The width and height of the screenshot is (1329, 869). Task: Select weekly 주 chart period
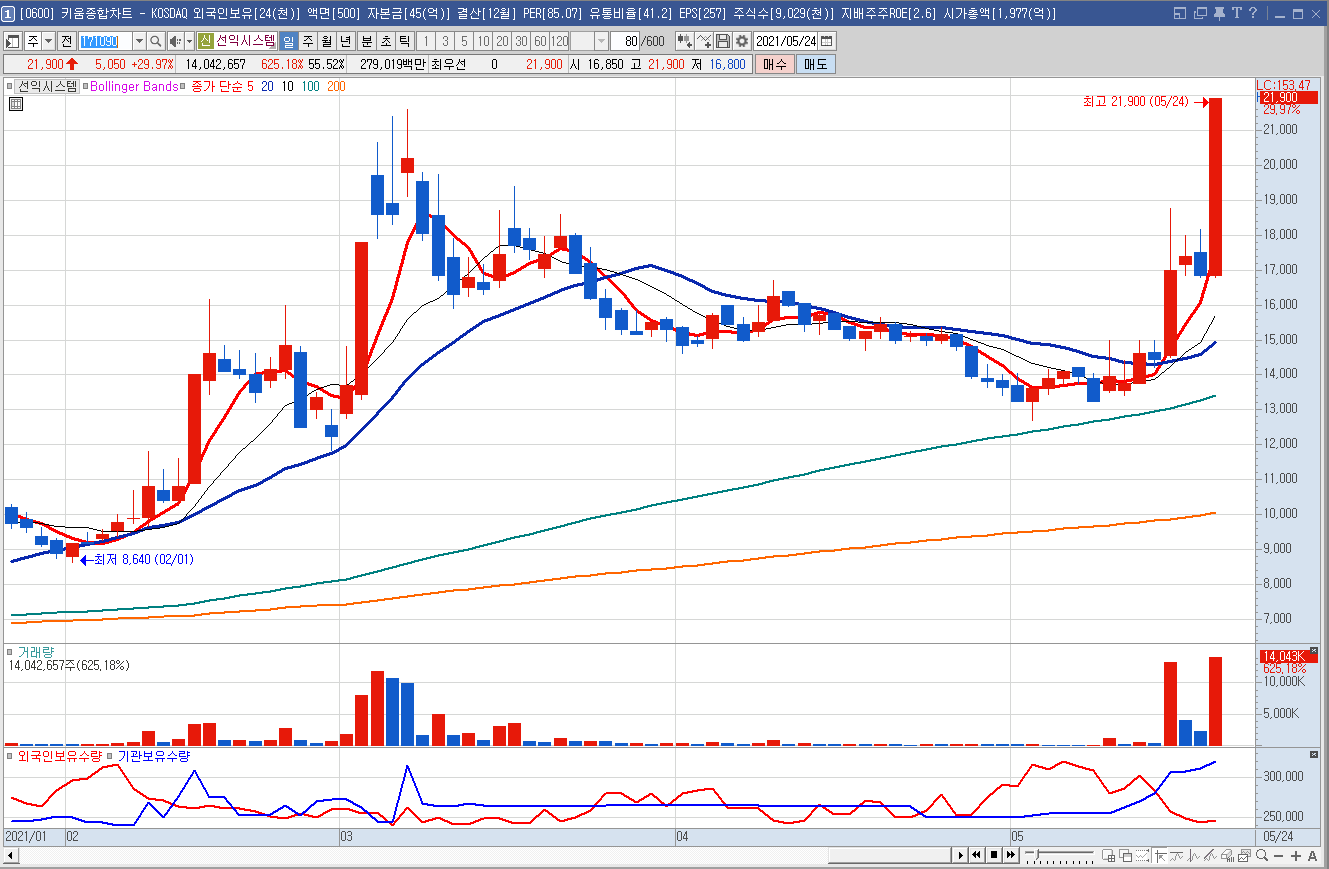pyautogui.click(x=308, y=41)
